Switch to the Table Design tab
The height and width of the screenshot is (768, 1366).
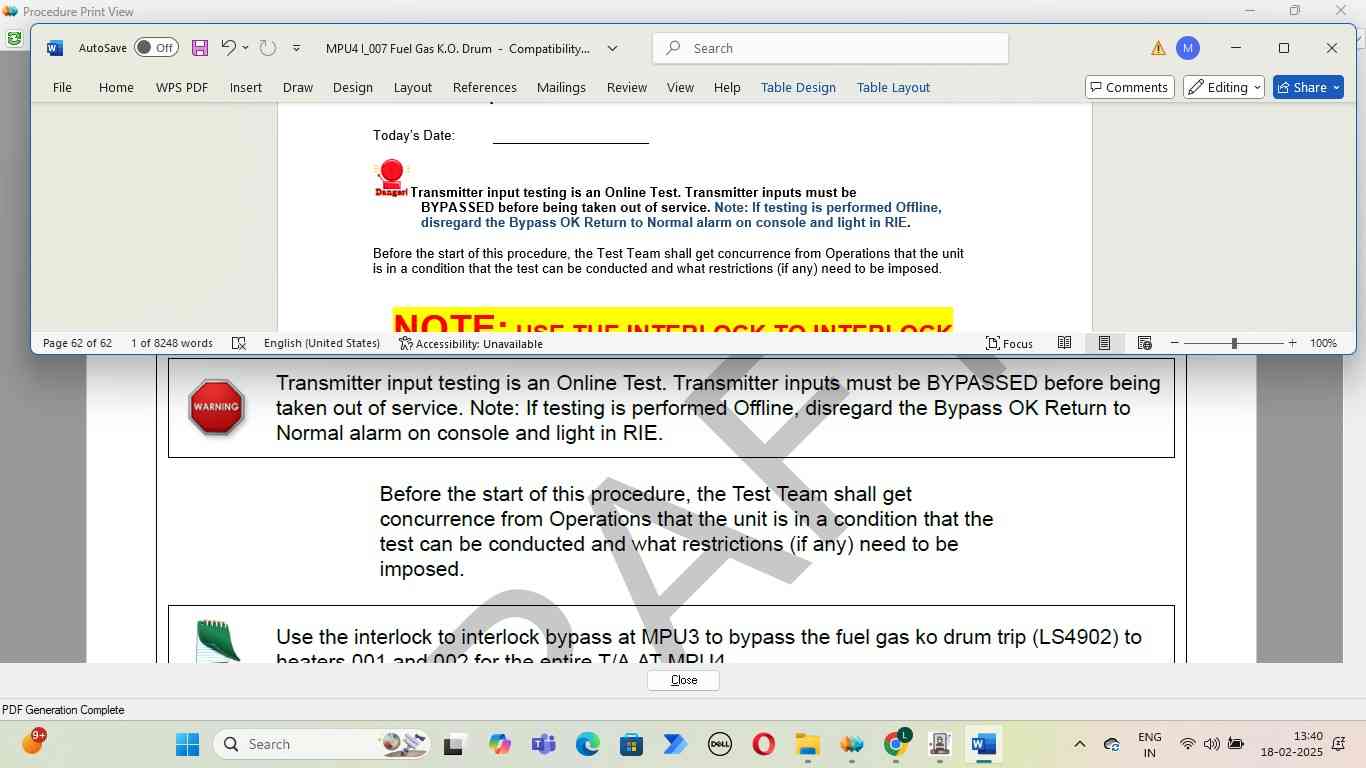[x=798, y=87]
